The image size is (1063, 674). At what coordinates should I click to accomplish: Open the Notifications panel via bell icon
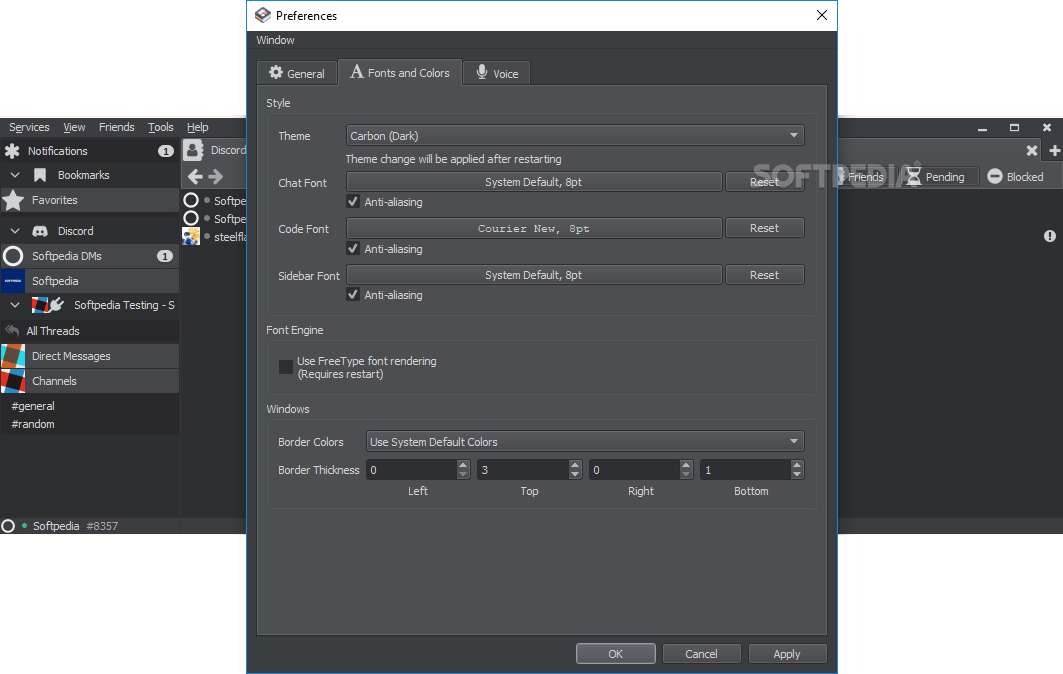pyautogui.click(x=12, y=150)
